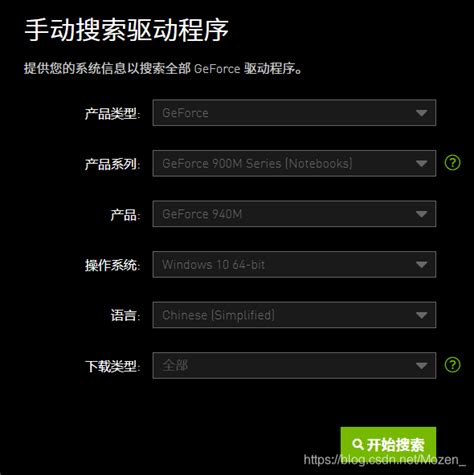This screenshot has height=475, width=474.
Task: Open the Windows 10 64-bit selector
Action: 294,264
